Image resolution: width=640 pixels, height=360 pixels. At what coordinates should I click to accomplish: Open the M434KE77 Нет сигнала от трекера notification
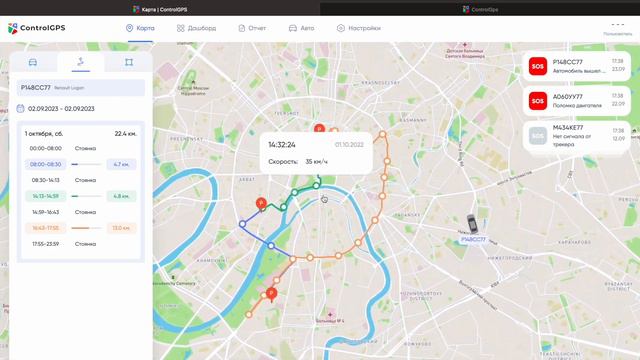coord(577,136)
